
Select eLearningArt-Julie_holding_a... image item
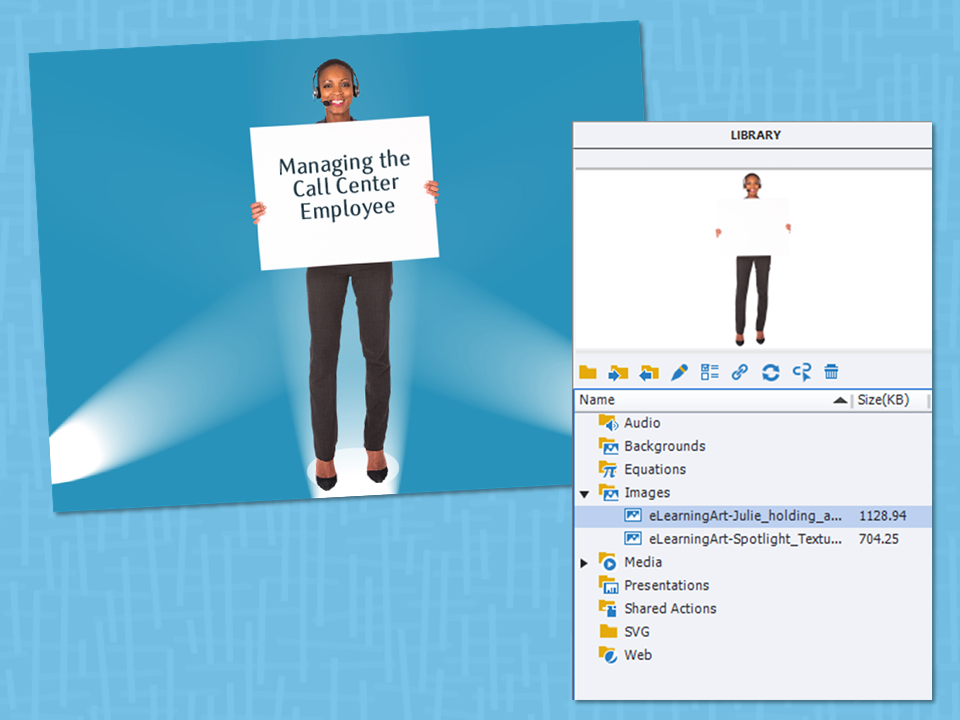(x=752, y=516)
